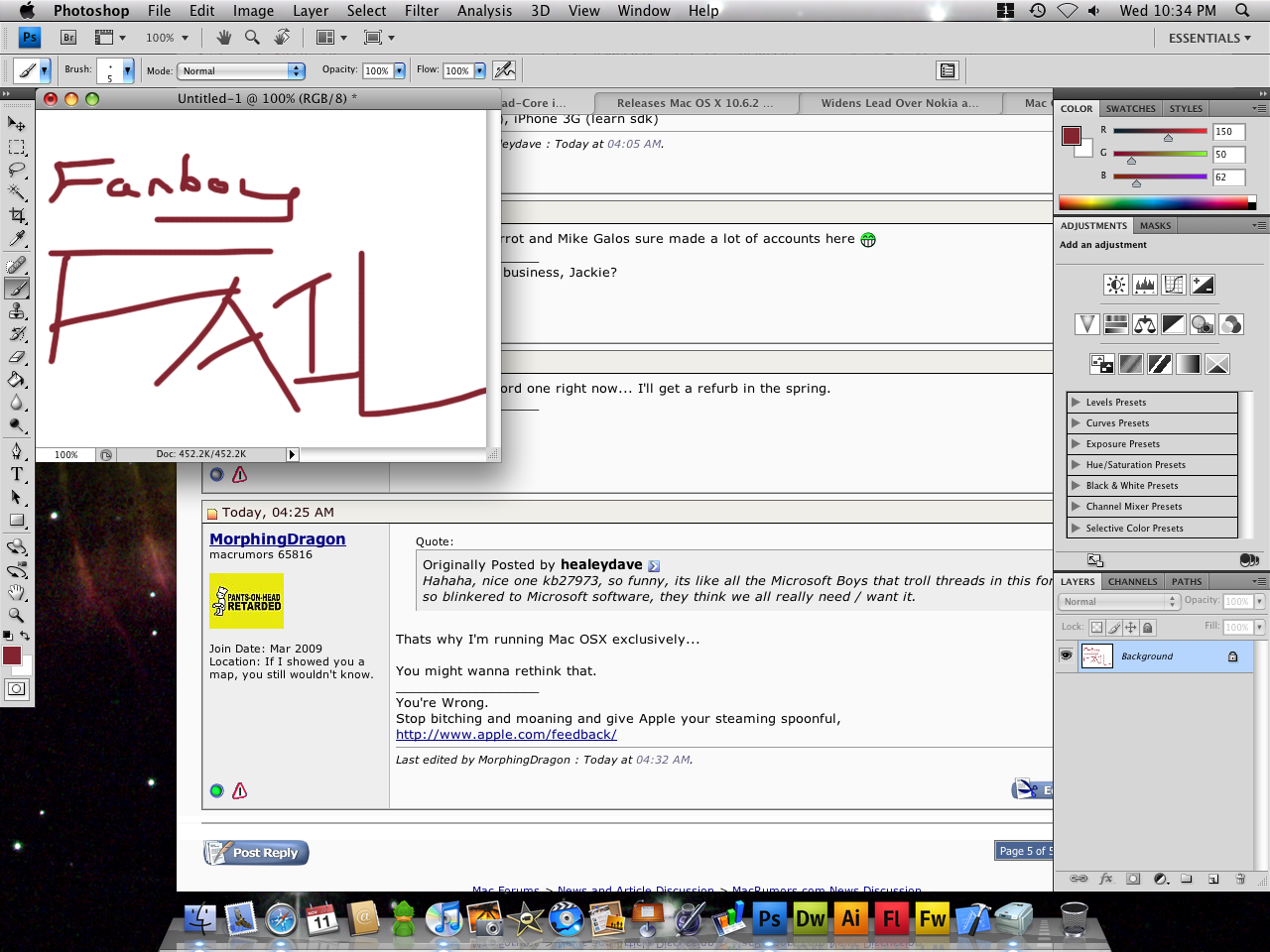Open the brush Mode dropdown

240,70
